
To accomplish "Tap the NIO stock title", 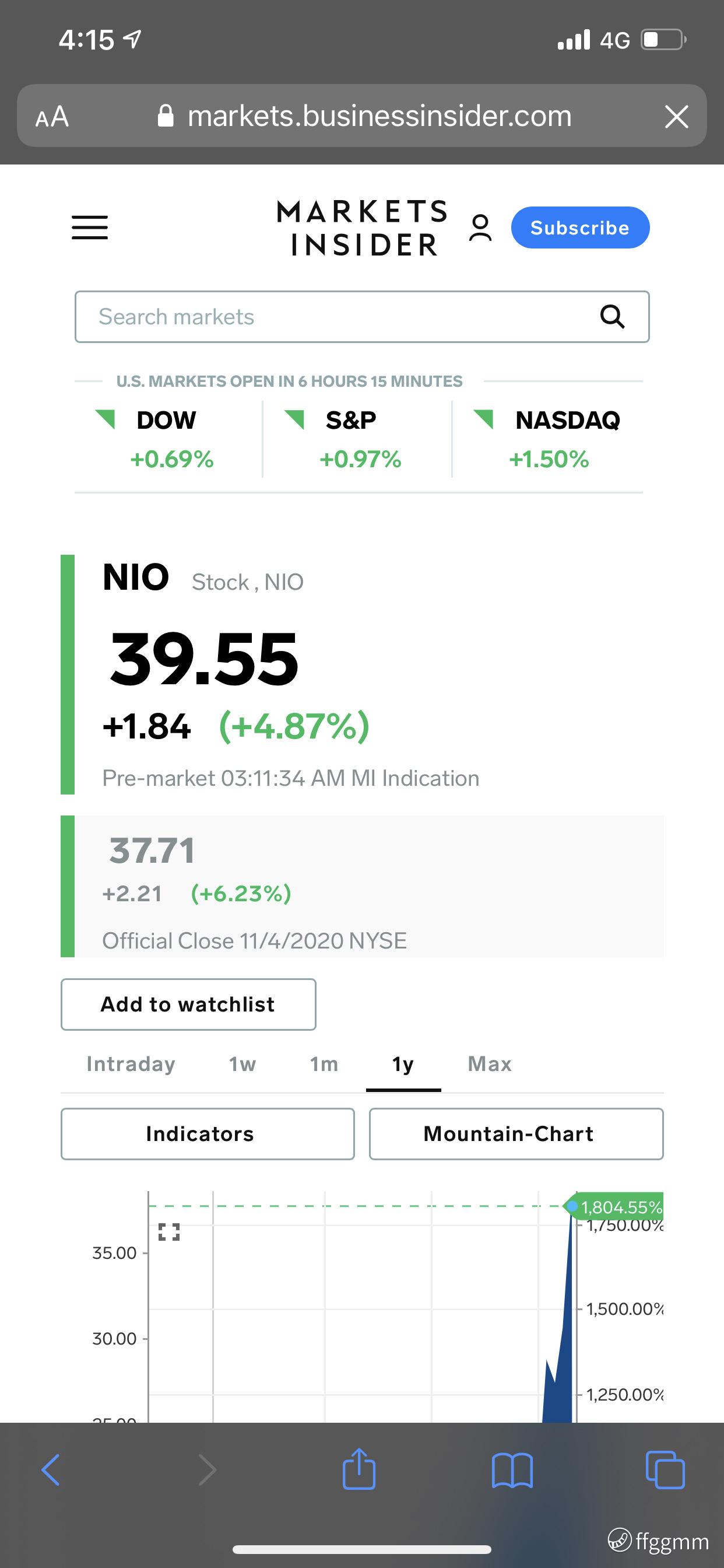I will pyautogui.click(x=136, y=577).
